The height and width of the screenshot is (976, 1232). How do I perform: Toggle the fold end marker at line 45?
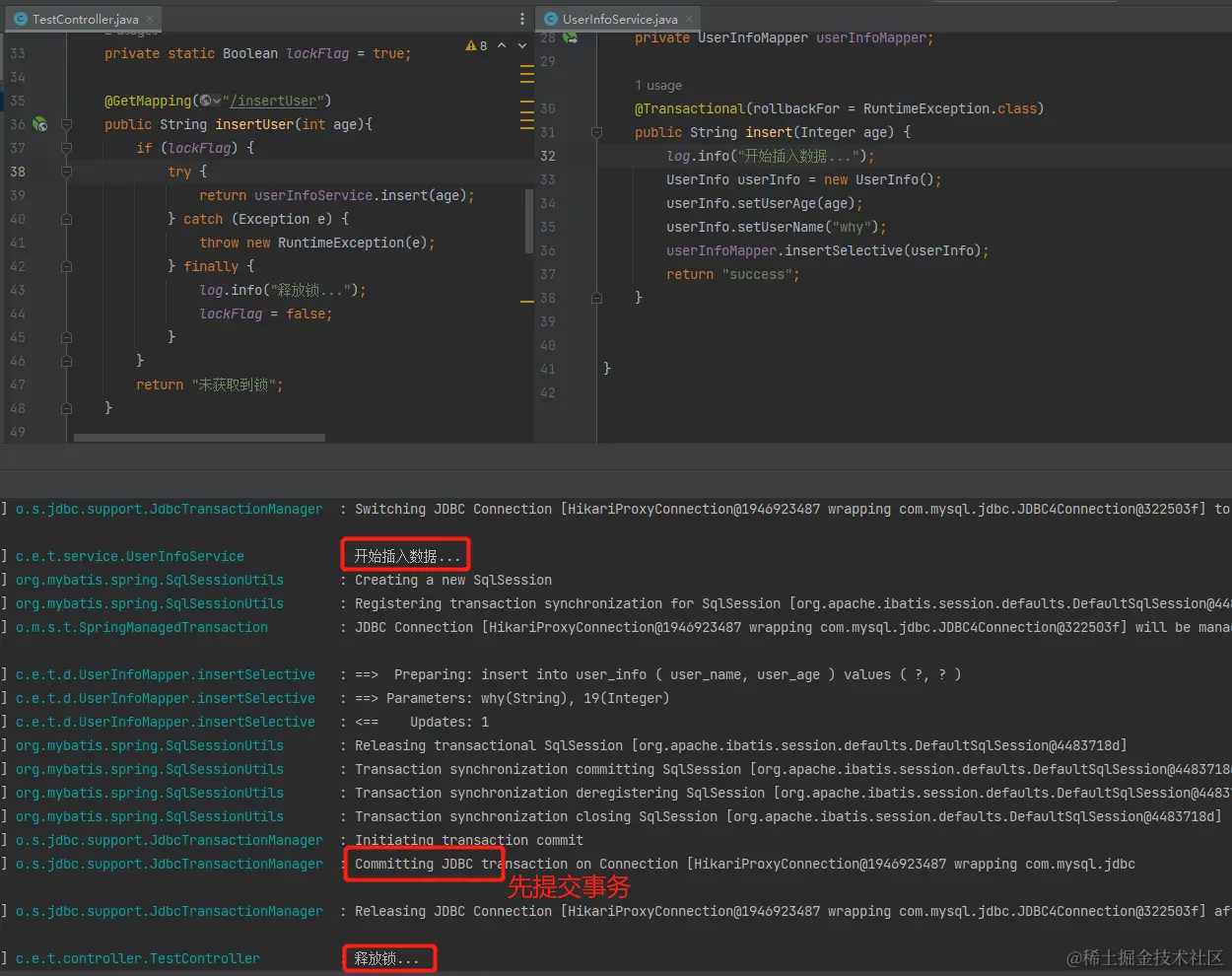(67, 337)
